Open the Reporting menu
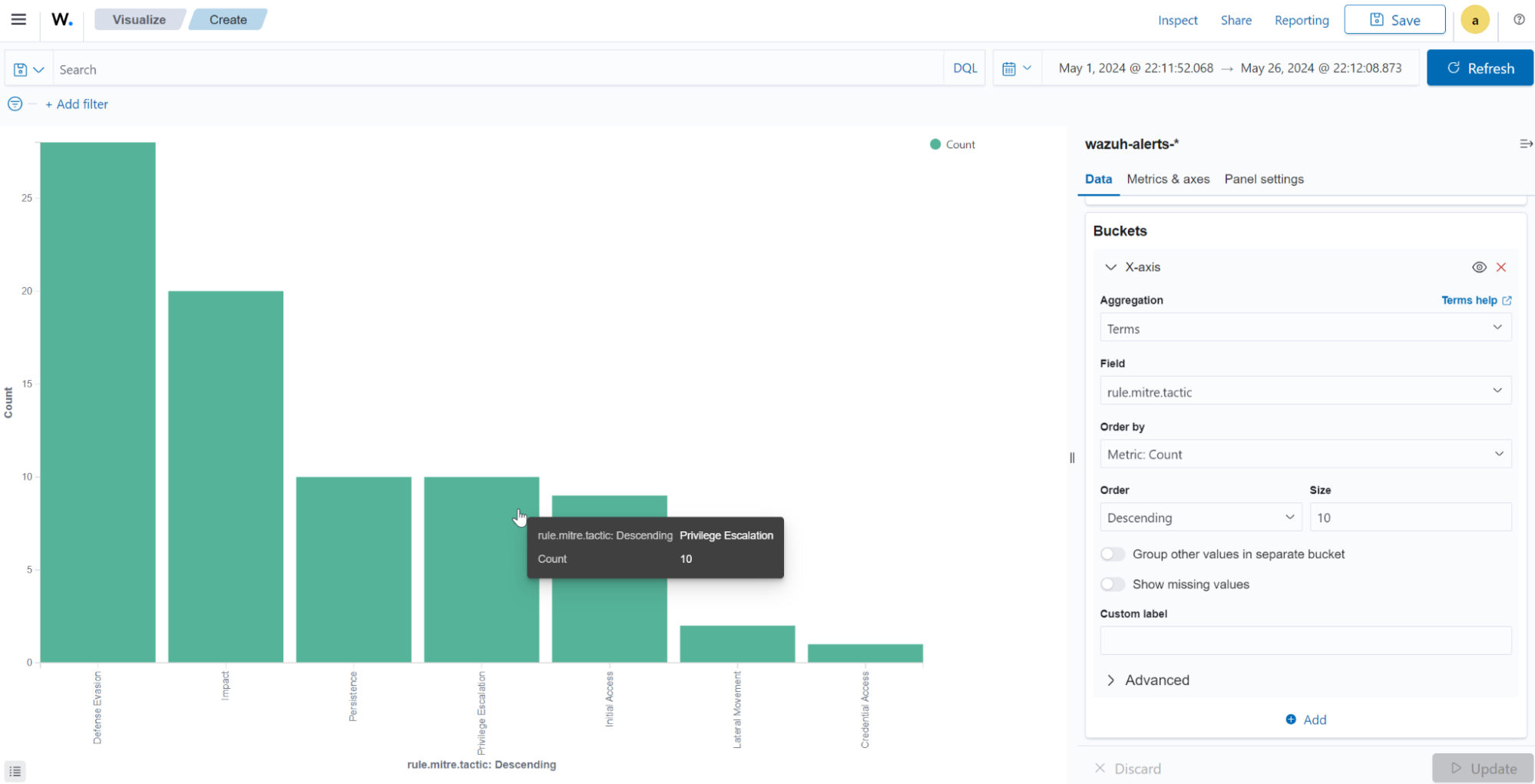Screen dimensions: 1535x784 [1301, 20]
